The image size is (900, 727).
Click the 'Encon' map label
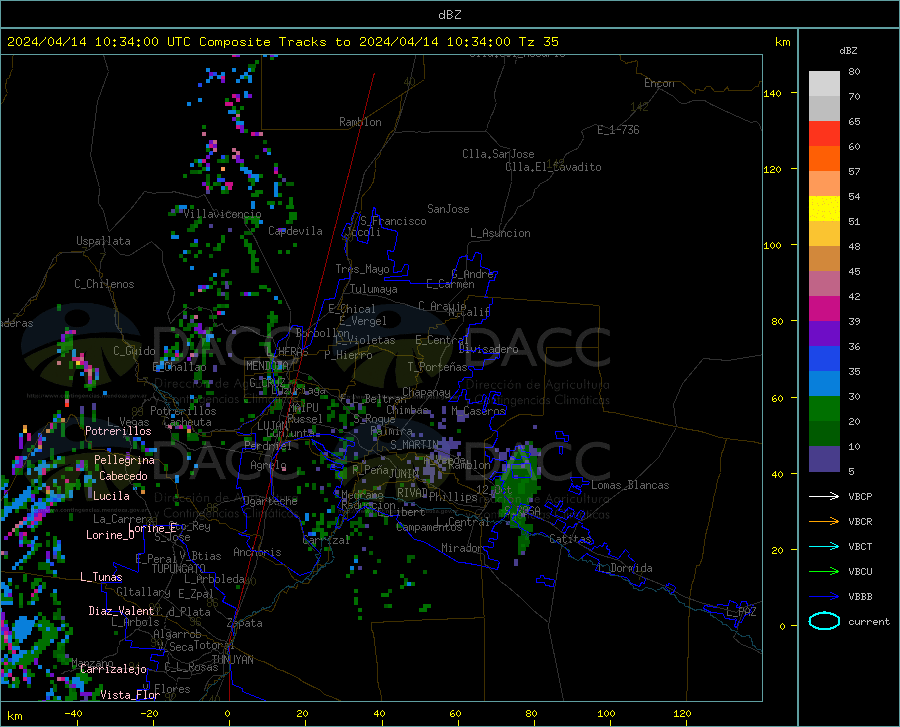[659, 83]
